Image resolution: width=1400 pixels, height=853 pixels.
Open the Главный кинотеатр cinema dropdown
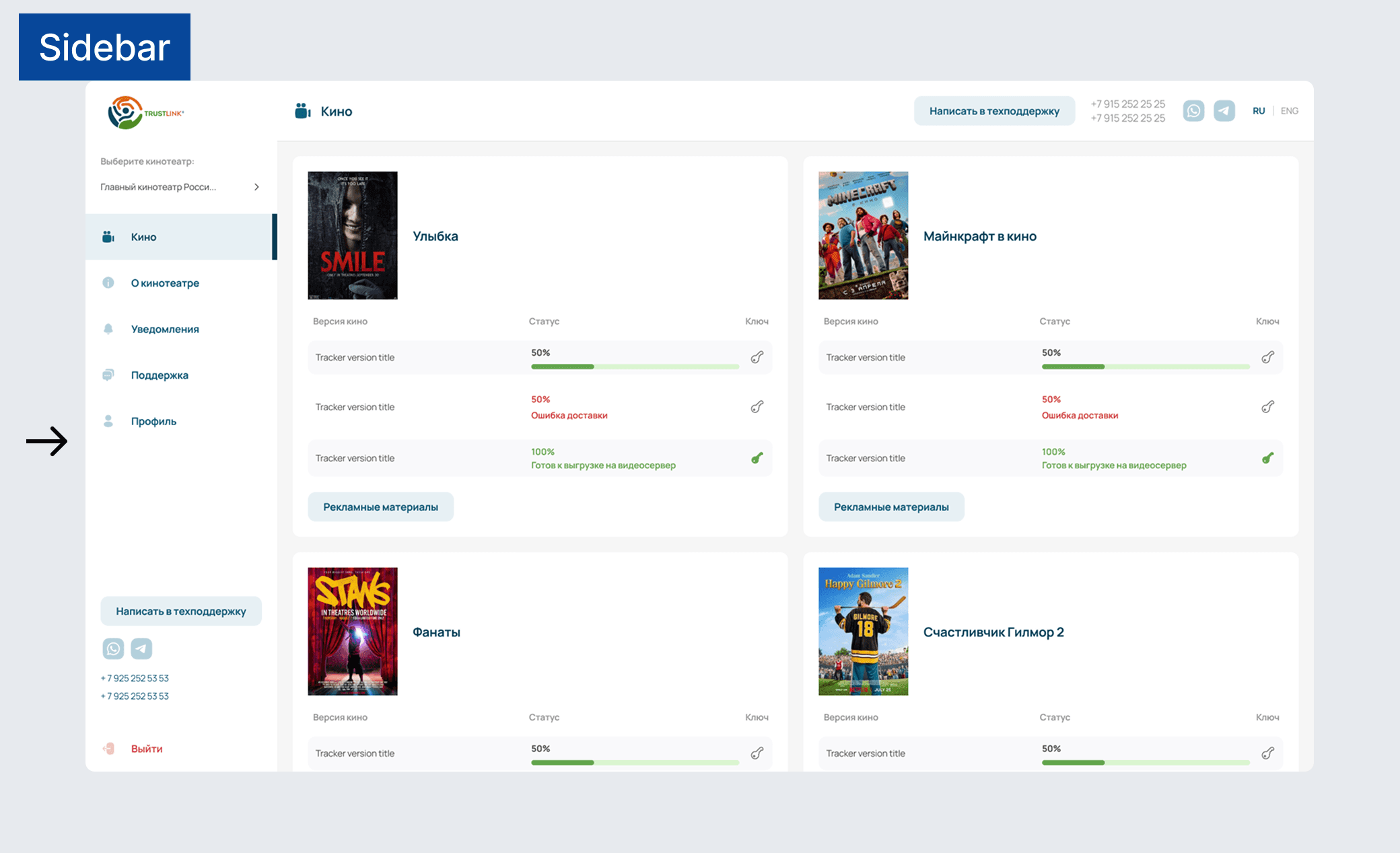coord(159,187)
